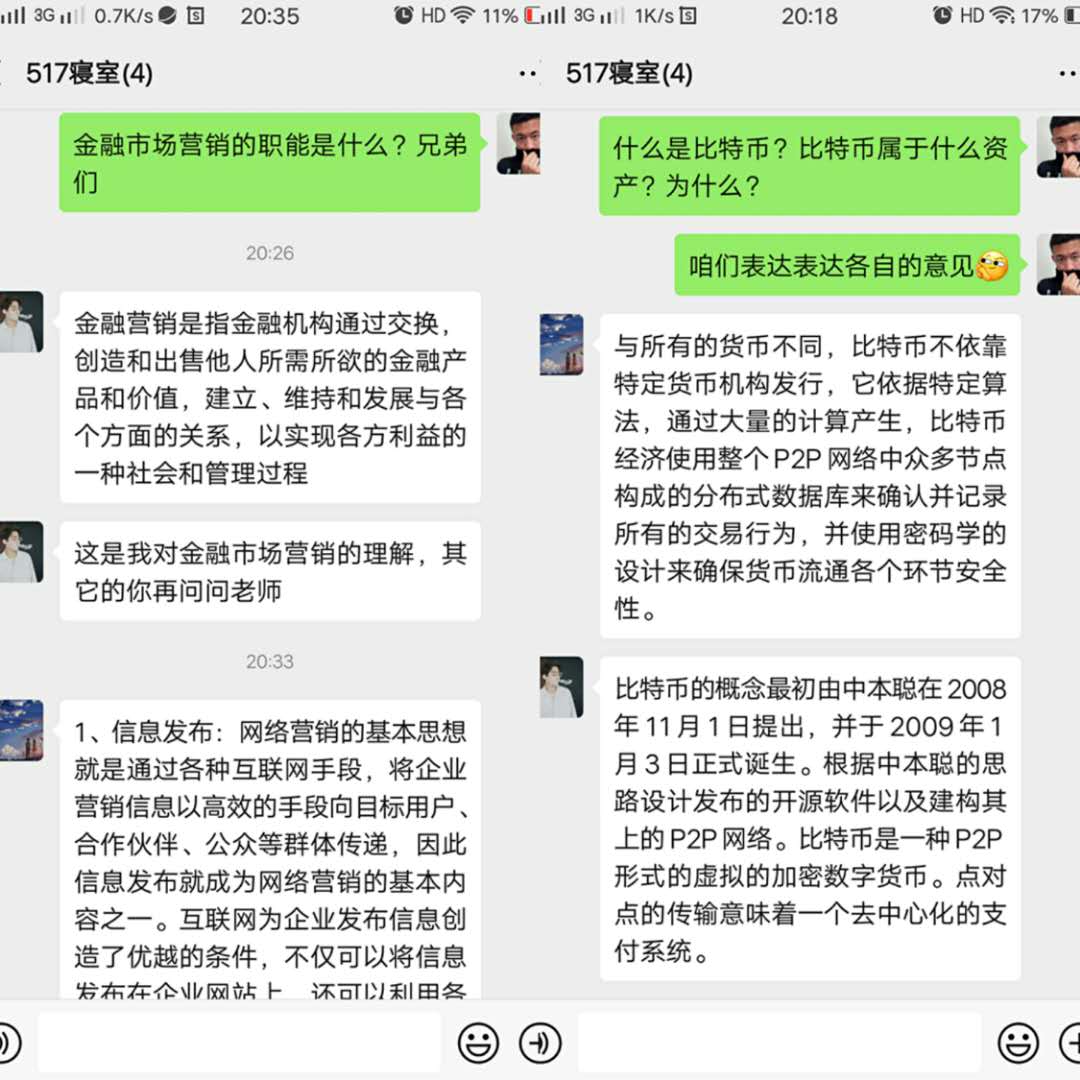Tap the sky-photo avatar beside 与所有的货币不同 message
Image resolution: width=1080 pixels, height=1080 pixels.
(x=561, y=344)
